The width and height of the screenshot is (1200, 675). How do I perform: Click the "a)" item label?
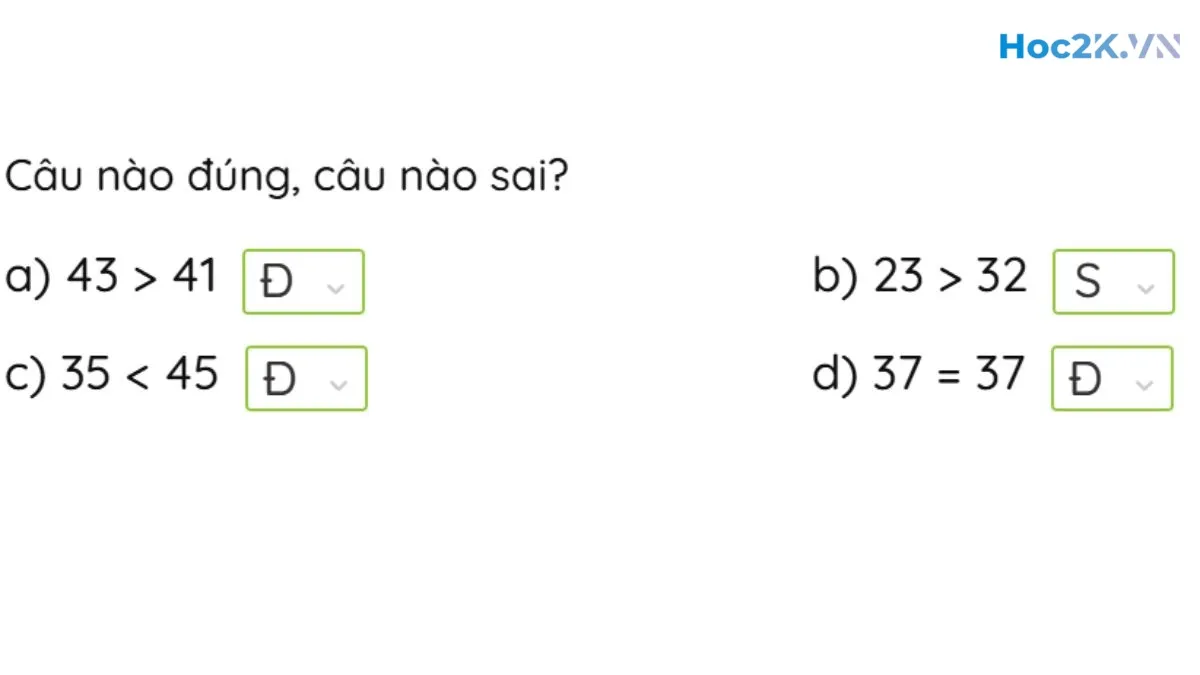pyautogui.click(x=27, y=277)
